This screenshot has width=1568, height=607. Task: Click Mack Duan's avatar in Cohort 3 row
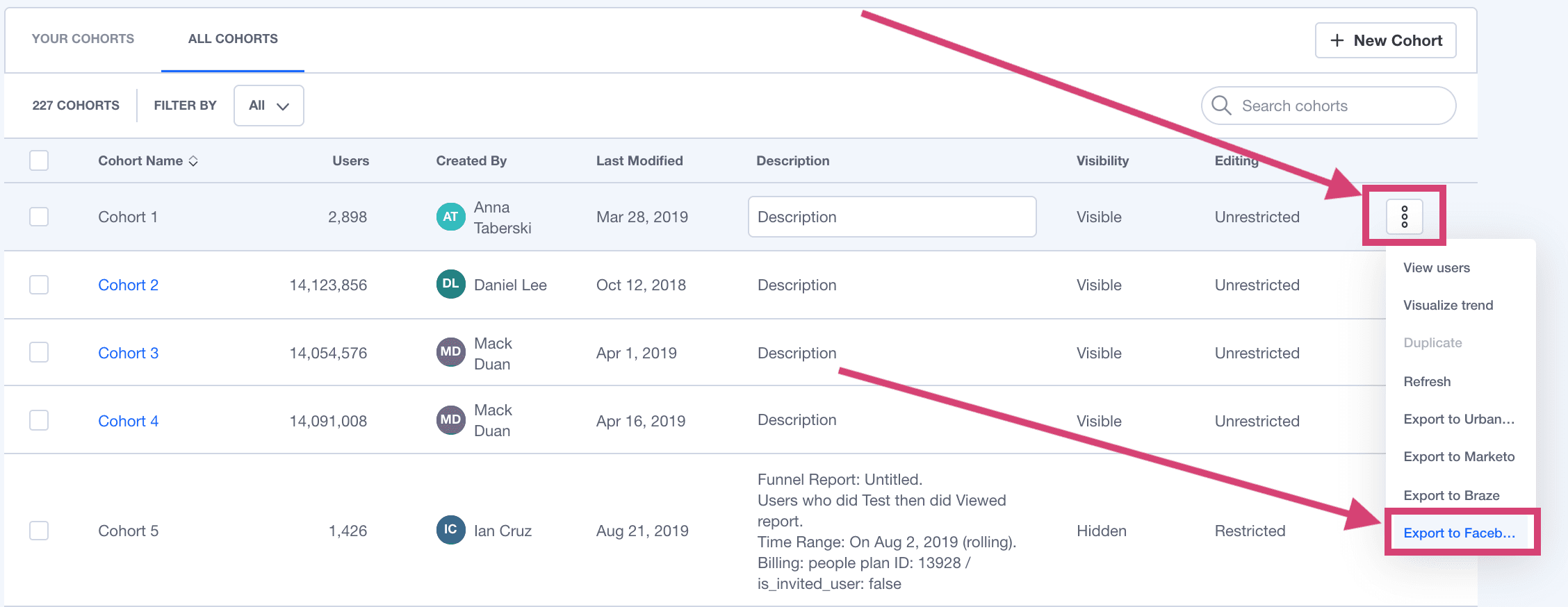pyautogui.click(x=450, y=352)
